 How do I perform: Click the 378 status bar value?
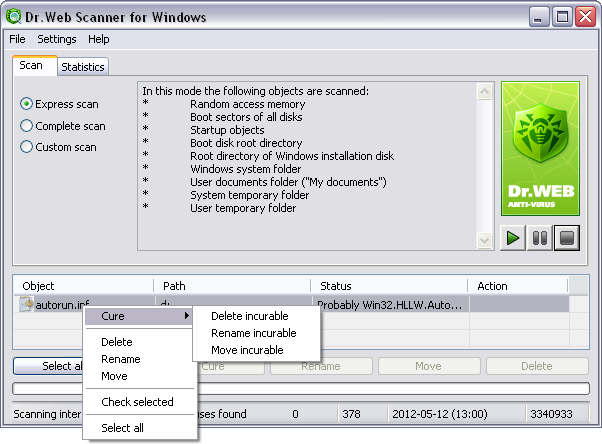(x=351, y=414)
